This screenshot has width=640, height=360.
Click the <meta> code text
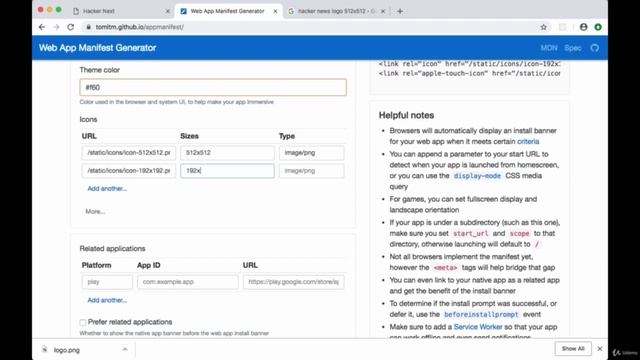click(445, 268)
